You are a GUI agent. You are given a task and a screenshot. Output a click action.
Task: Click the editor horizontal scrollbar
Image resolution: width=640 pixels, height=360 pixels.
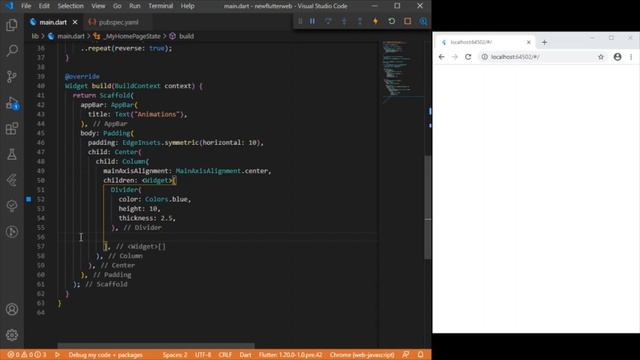tap(156, 346)
